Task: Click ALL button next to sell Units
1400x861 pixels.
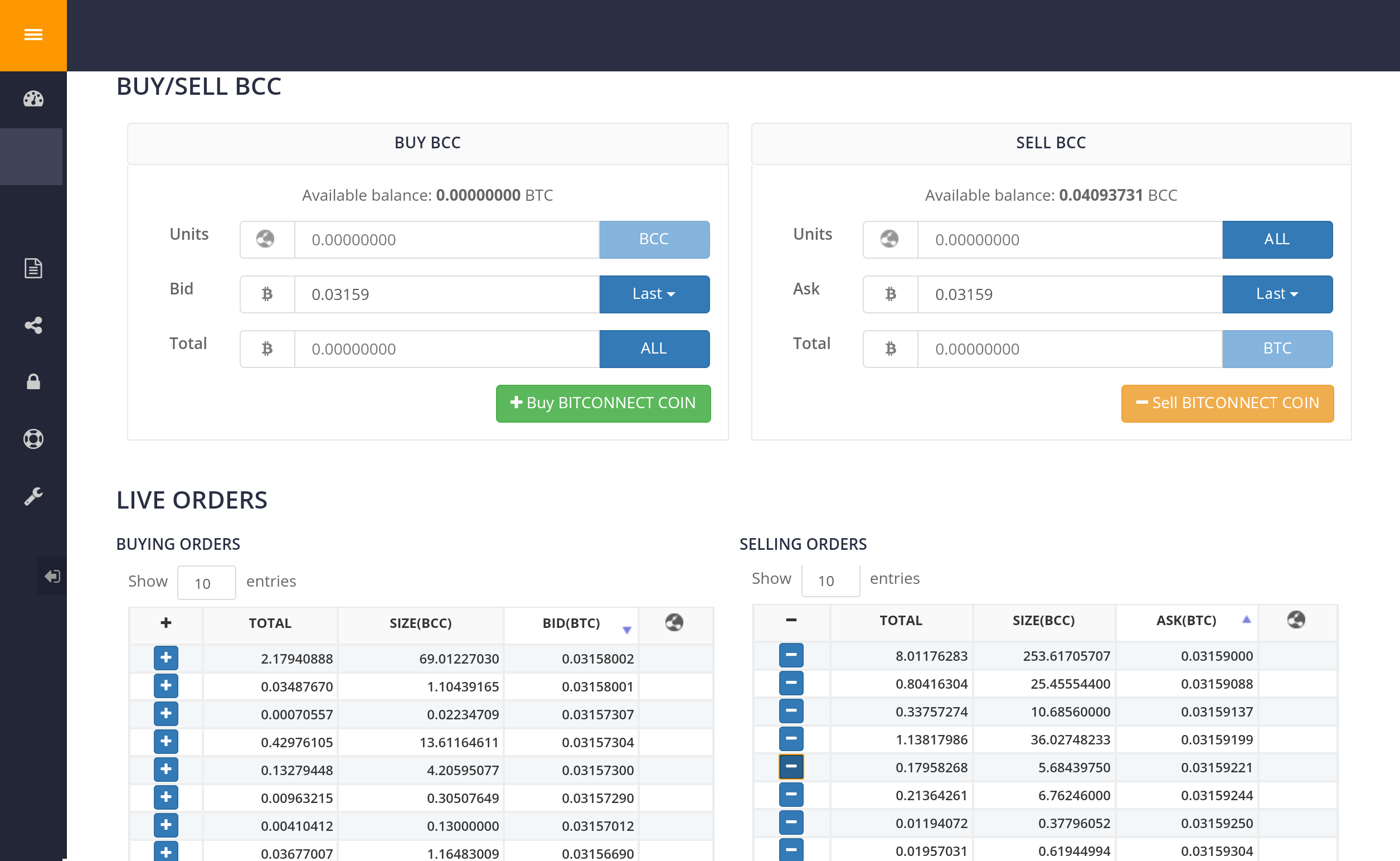Action: pos(1276,239)
